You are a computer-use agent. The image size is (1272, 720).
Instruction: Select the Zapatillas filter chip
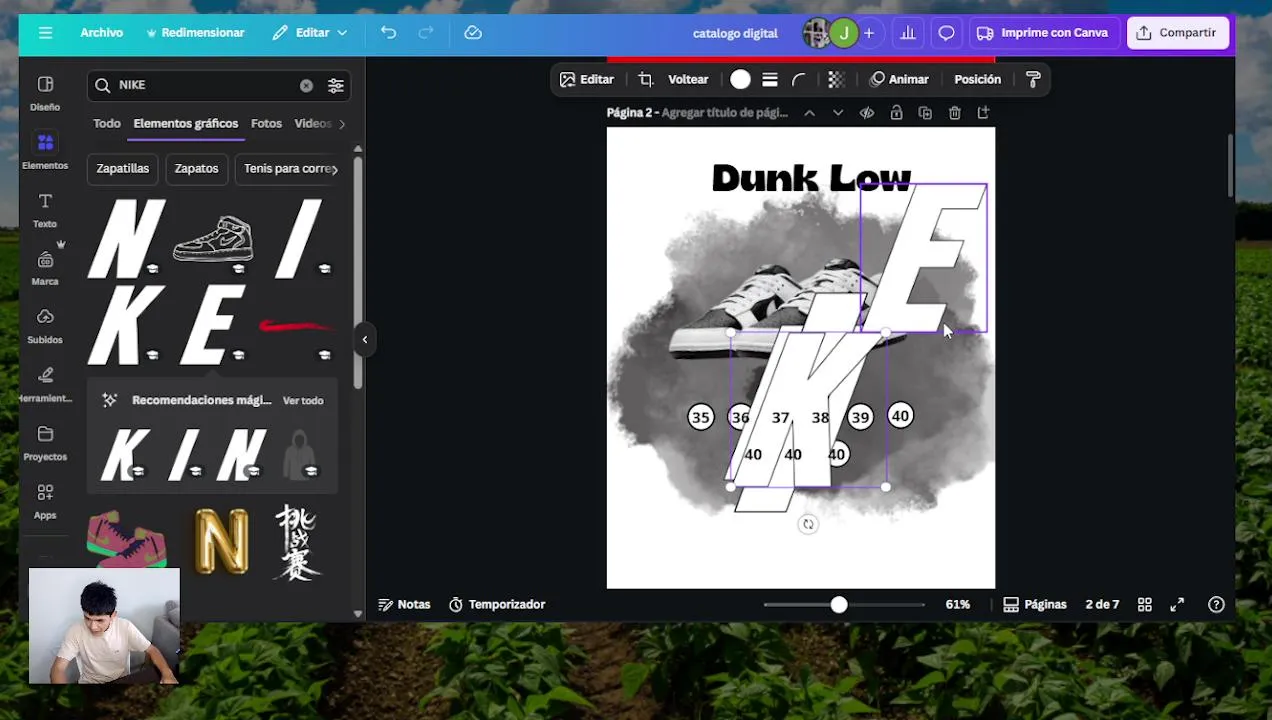[123, 168]
